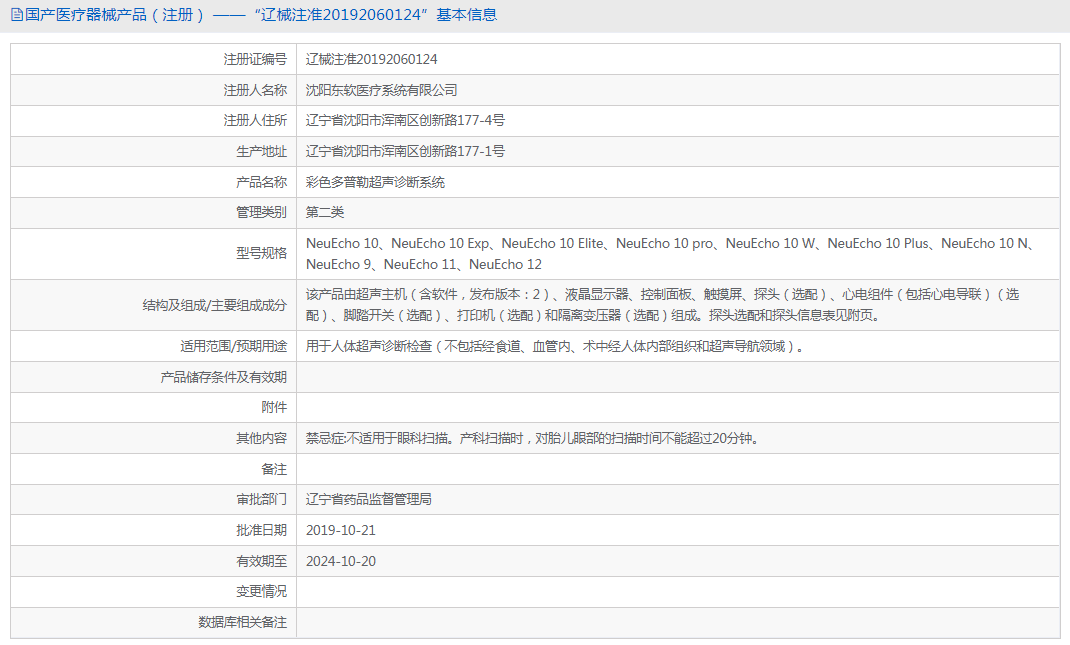The image size is (1070, 645).
Task: Select the production address 创新路177-1号 cell
Action: coord(404,151)
